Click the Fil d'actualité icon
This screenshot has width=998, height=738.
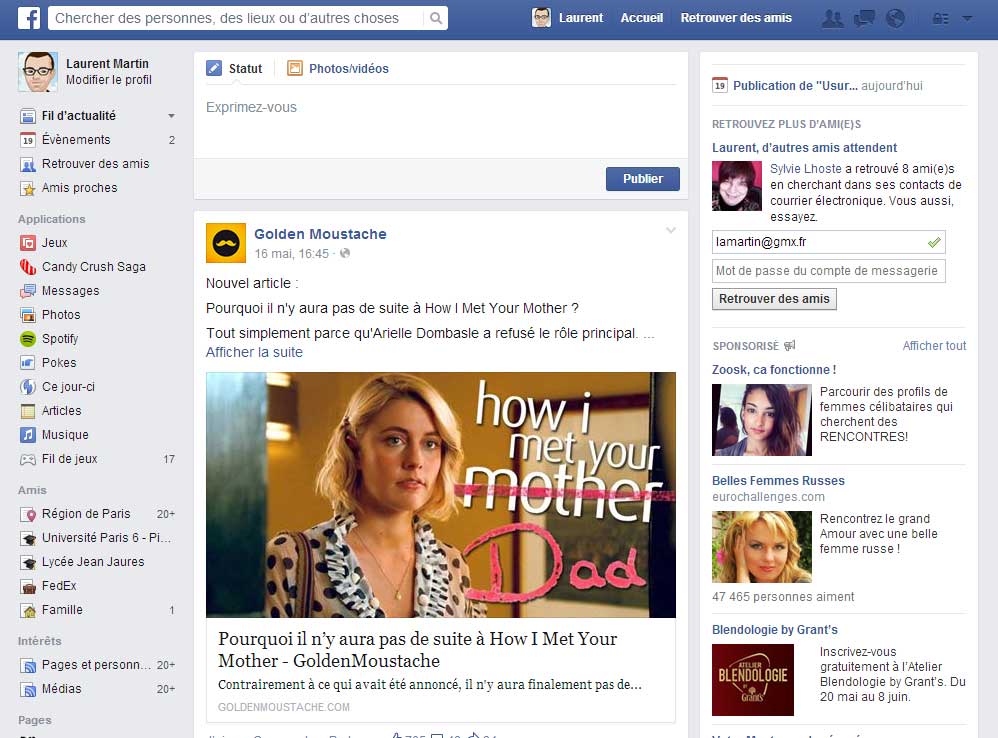[28, 116]
